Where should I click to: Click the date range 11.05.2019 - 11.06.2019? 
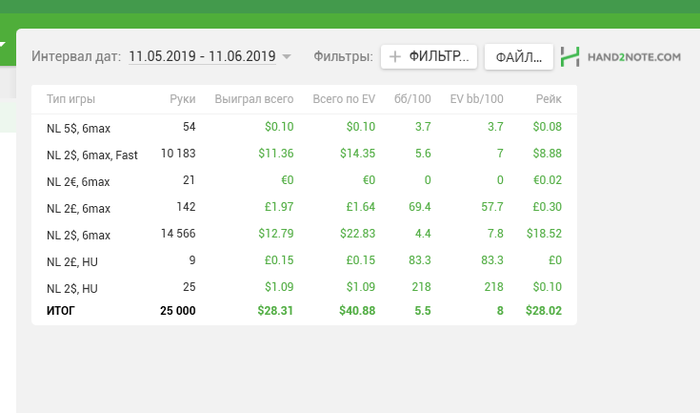(x=202, y=57)
